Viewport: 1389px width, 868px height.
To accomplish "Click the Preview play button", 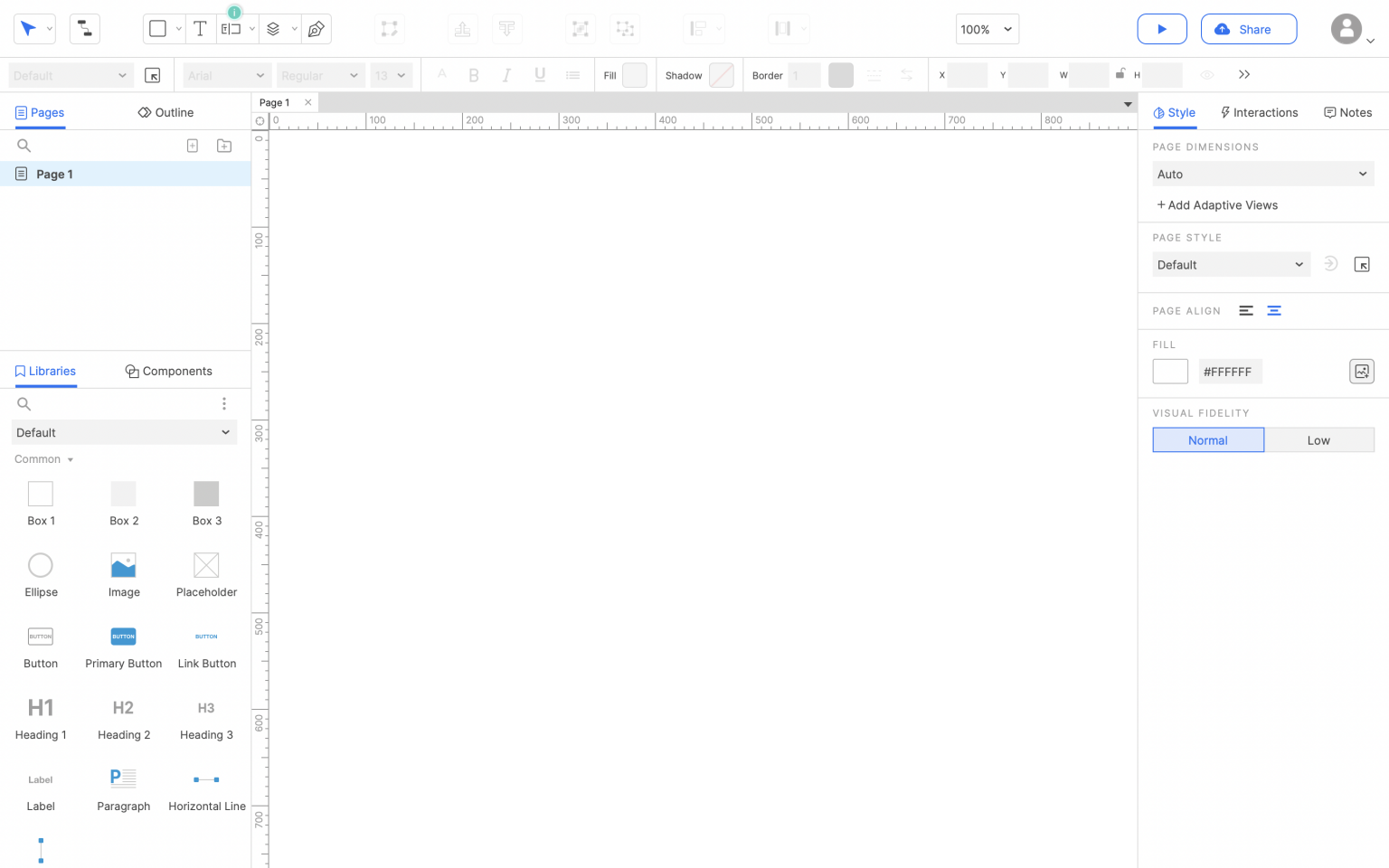I will pyautogui.click(x=1161, y=29).
